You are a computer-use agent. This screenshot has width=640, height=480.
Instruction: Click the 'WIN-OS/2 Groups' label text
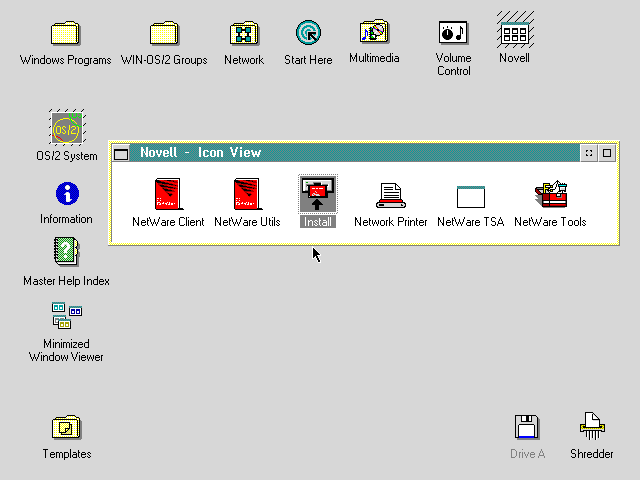coord(164,60)
